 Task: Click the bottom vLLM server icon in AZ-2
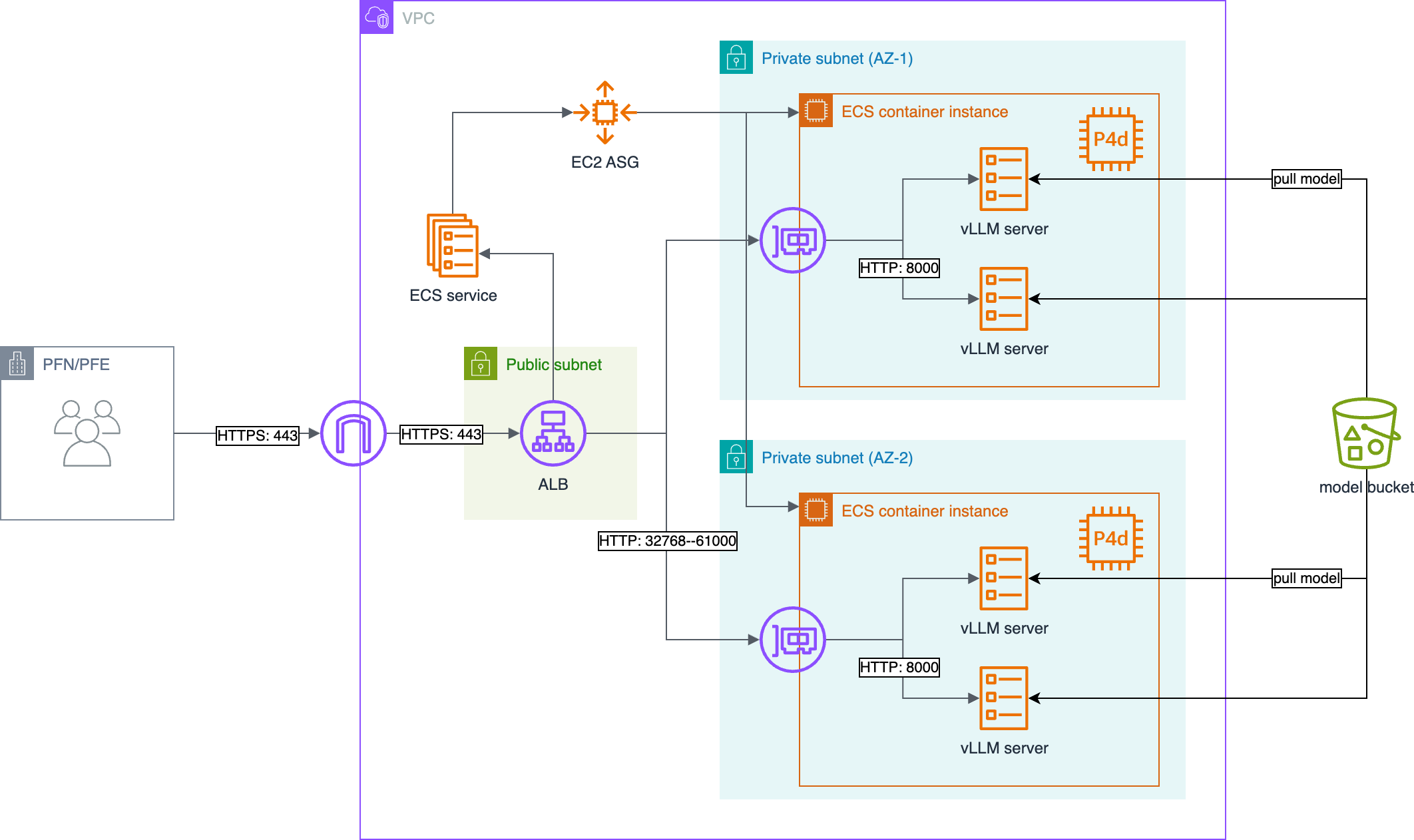(x=1004, y=698)
